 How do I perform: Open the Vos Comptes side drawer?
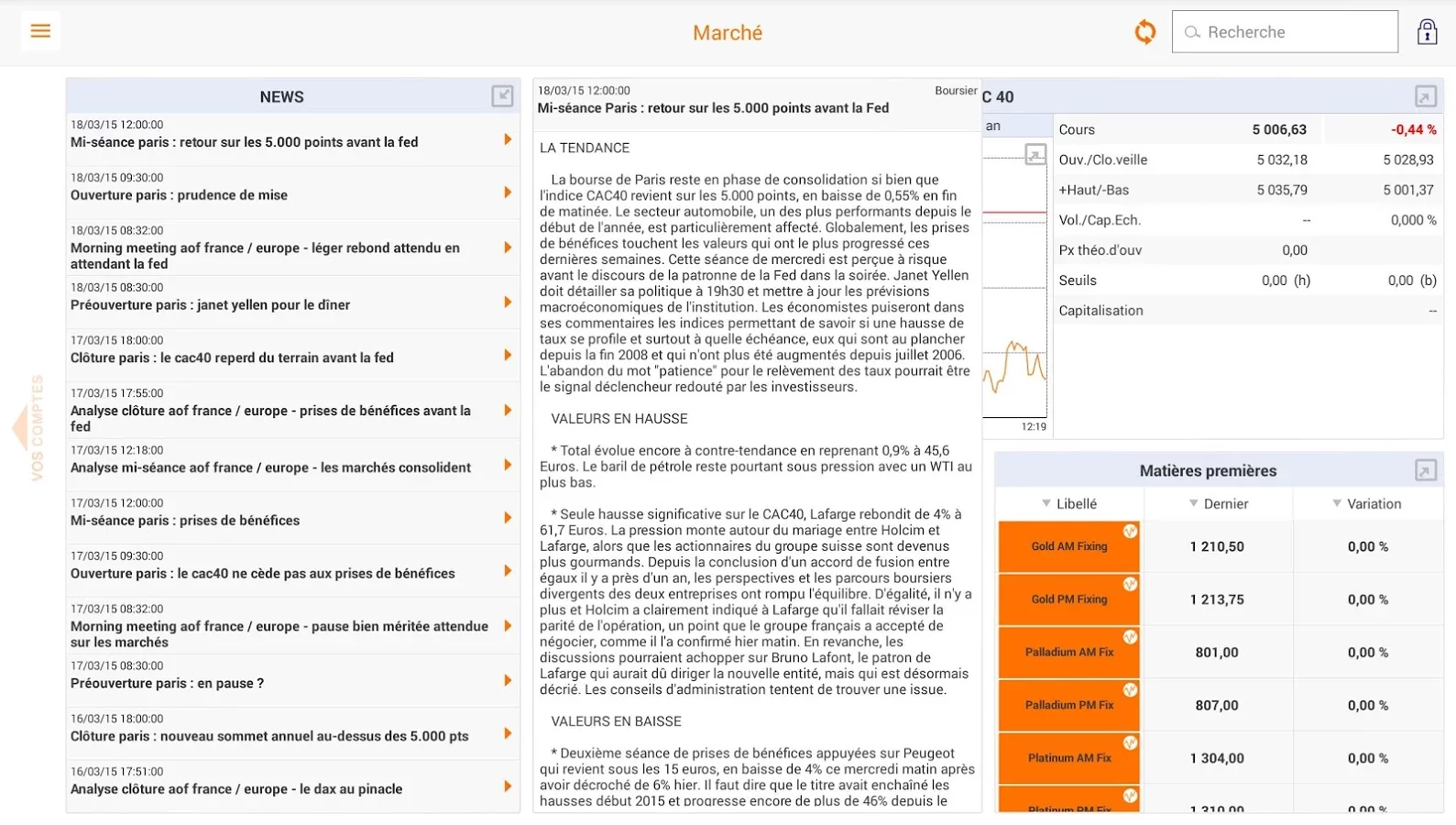pos(29,427)
